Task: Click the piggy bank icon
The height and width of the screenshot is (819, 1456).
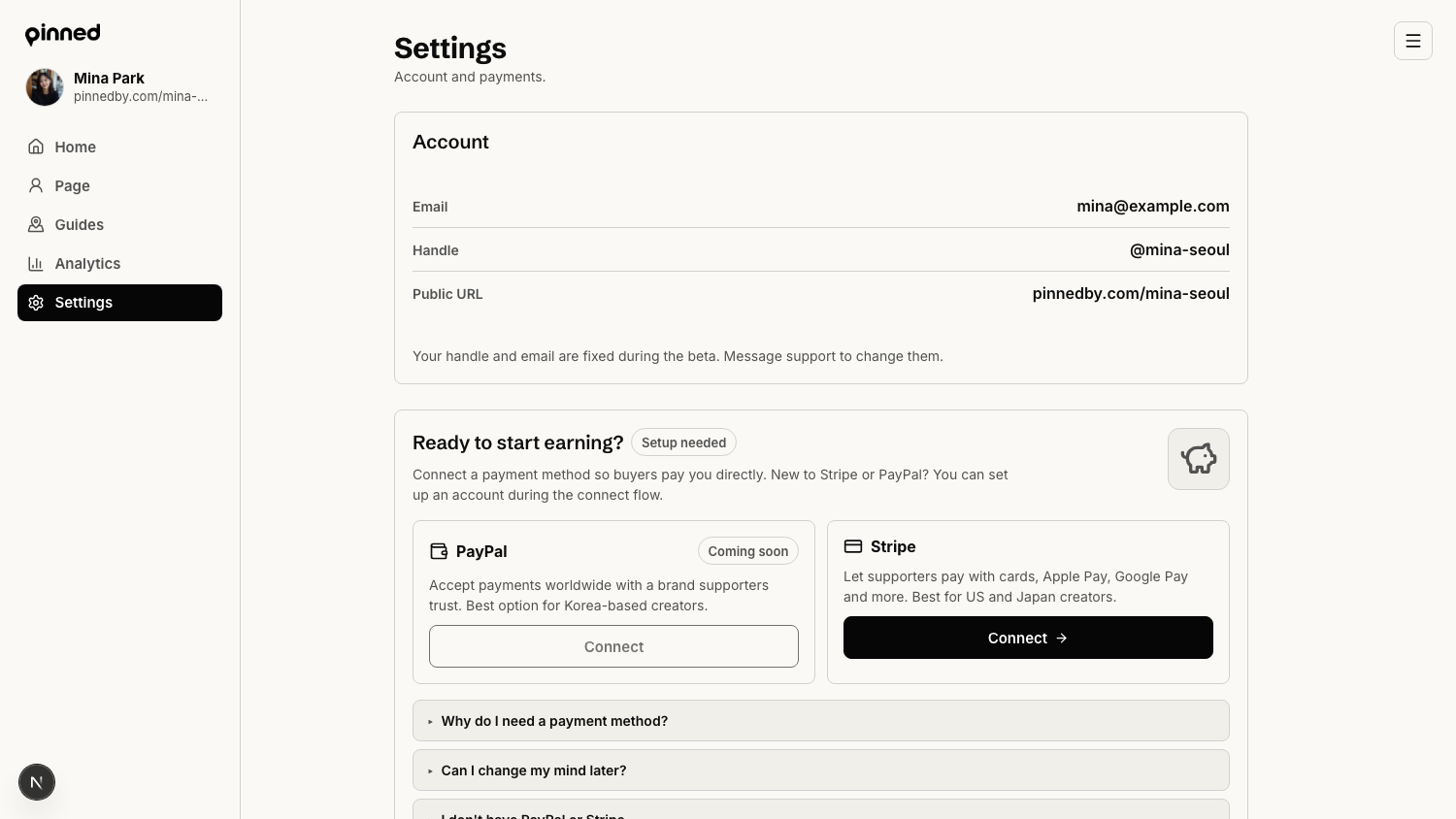Action: pyautogui.click(x=1199, y=459)
